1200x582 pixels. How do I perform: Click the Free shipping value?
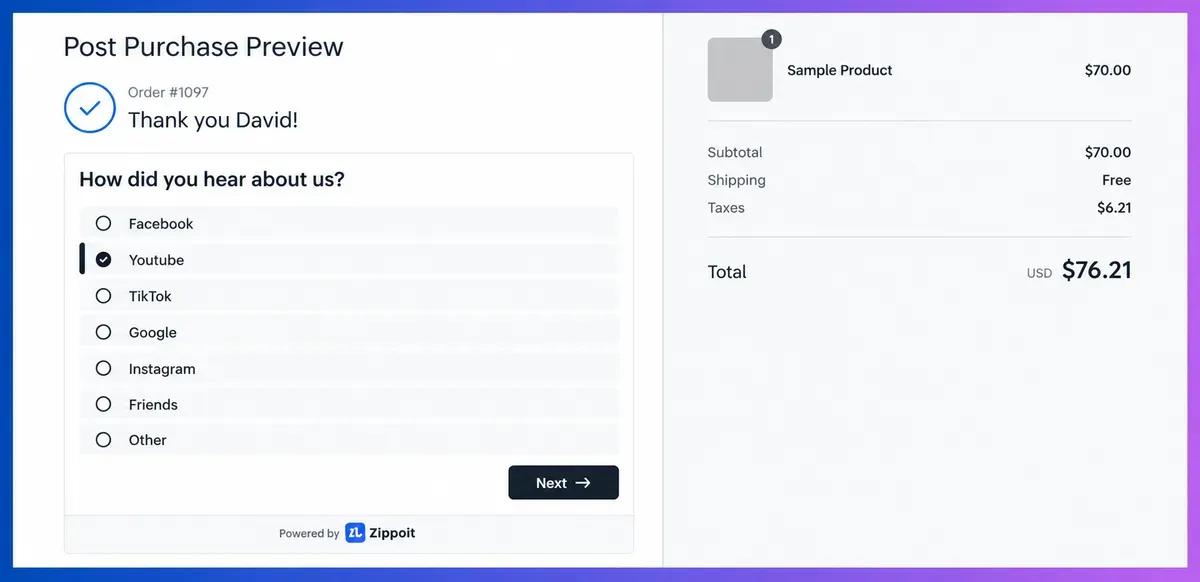point(1117,180)
